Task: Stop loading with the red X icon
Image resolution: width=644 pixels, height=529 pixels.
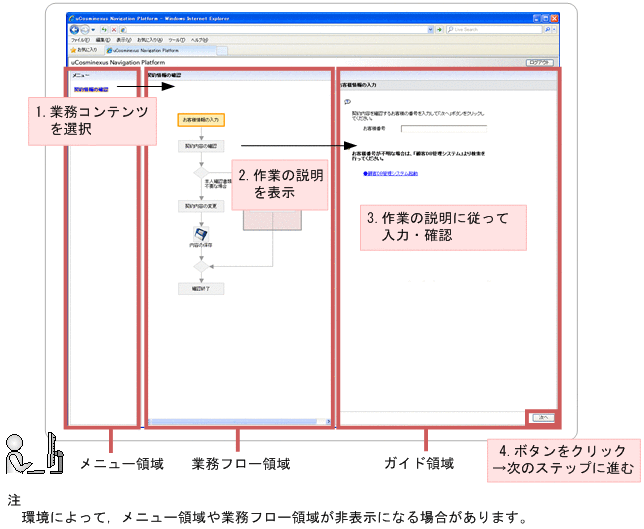Action: pyautogui.click(x=114, y=30)
